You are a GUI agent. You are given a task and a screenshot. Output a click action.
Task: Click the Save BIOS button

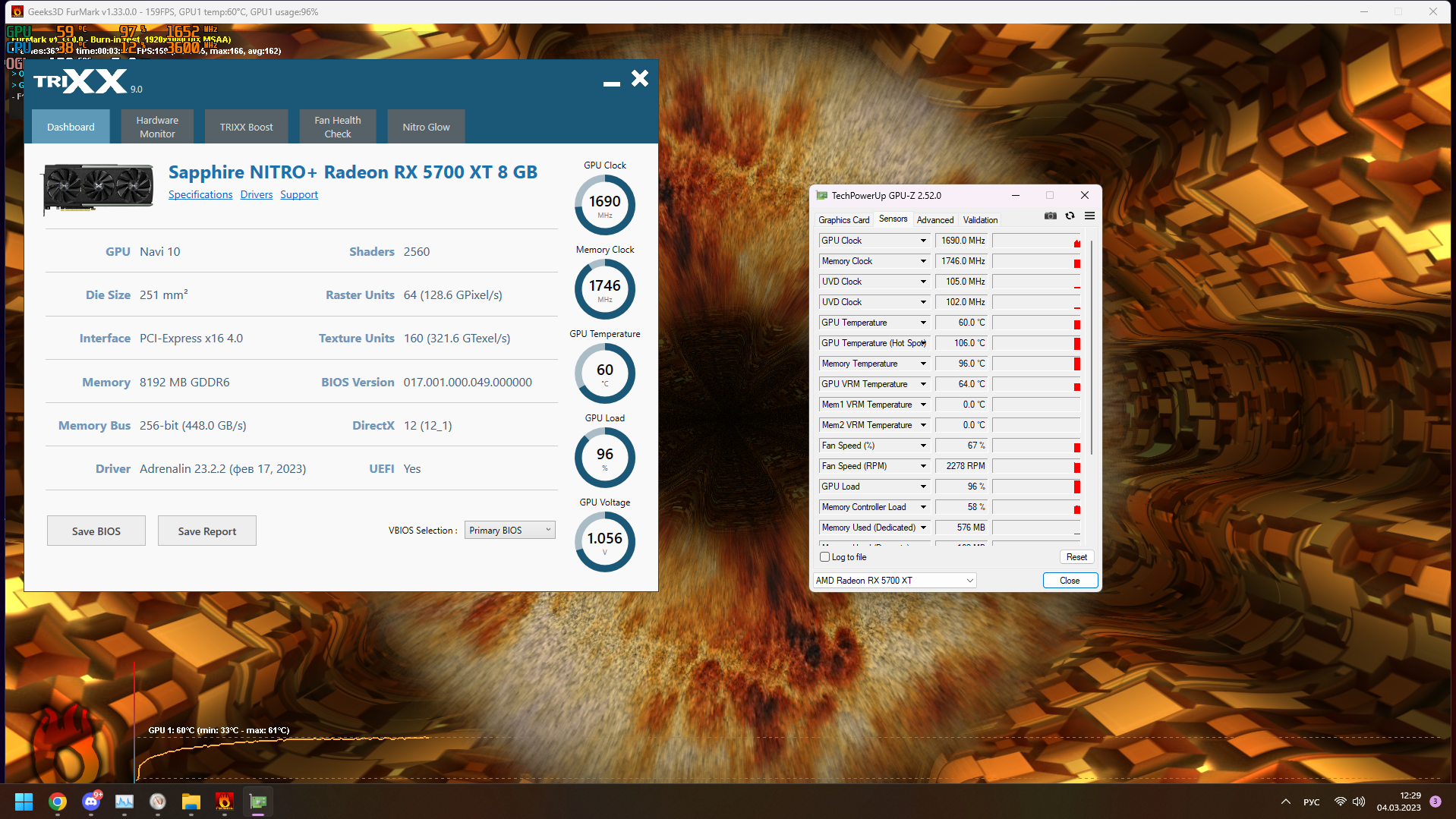coord(96,531)
